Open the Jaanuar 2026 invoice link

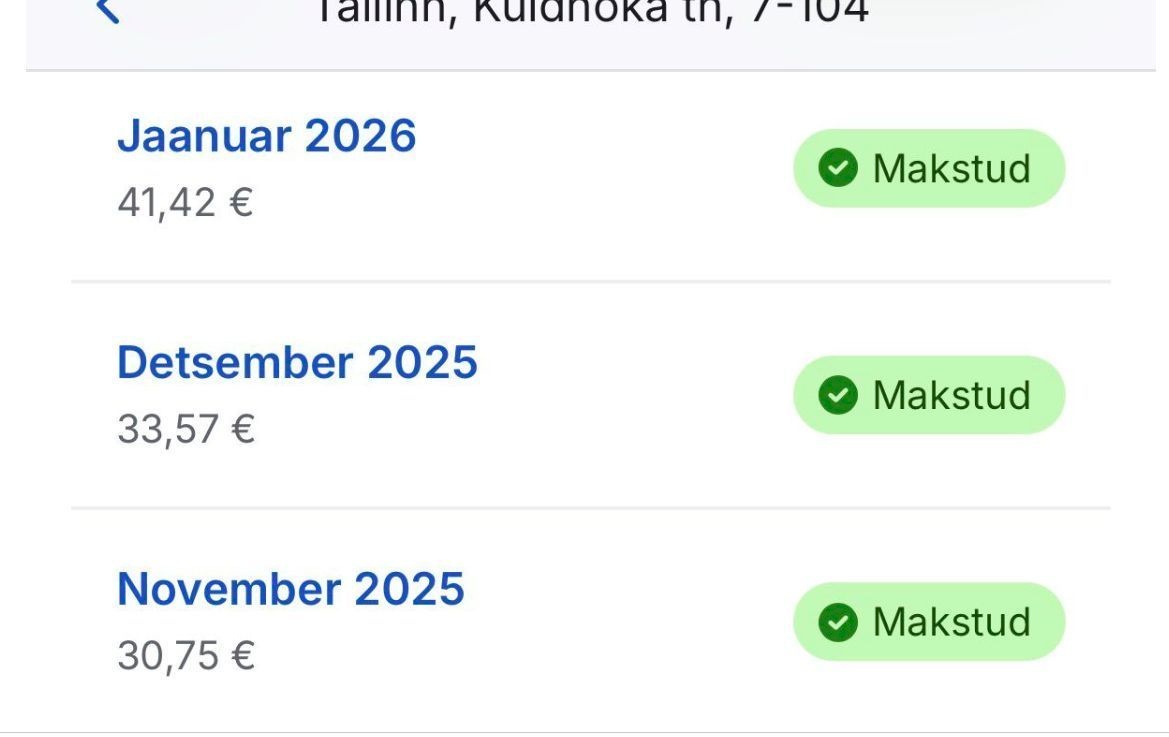coord(268,136)
